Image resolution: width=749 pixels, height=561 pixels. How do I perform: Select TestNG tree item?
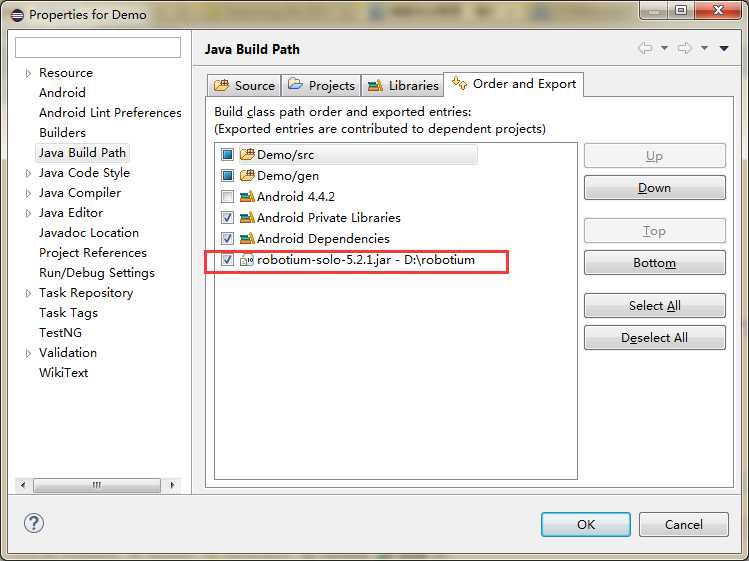60,333
